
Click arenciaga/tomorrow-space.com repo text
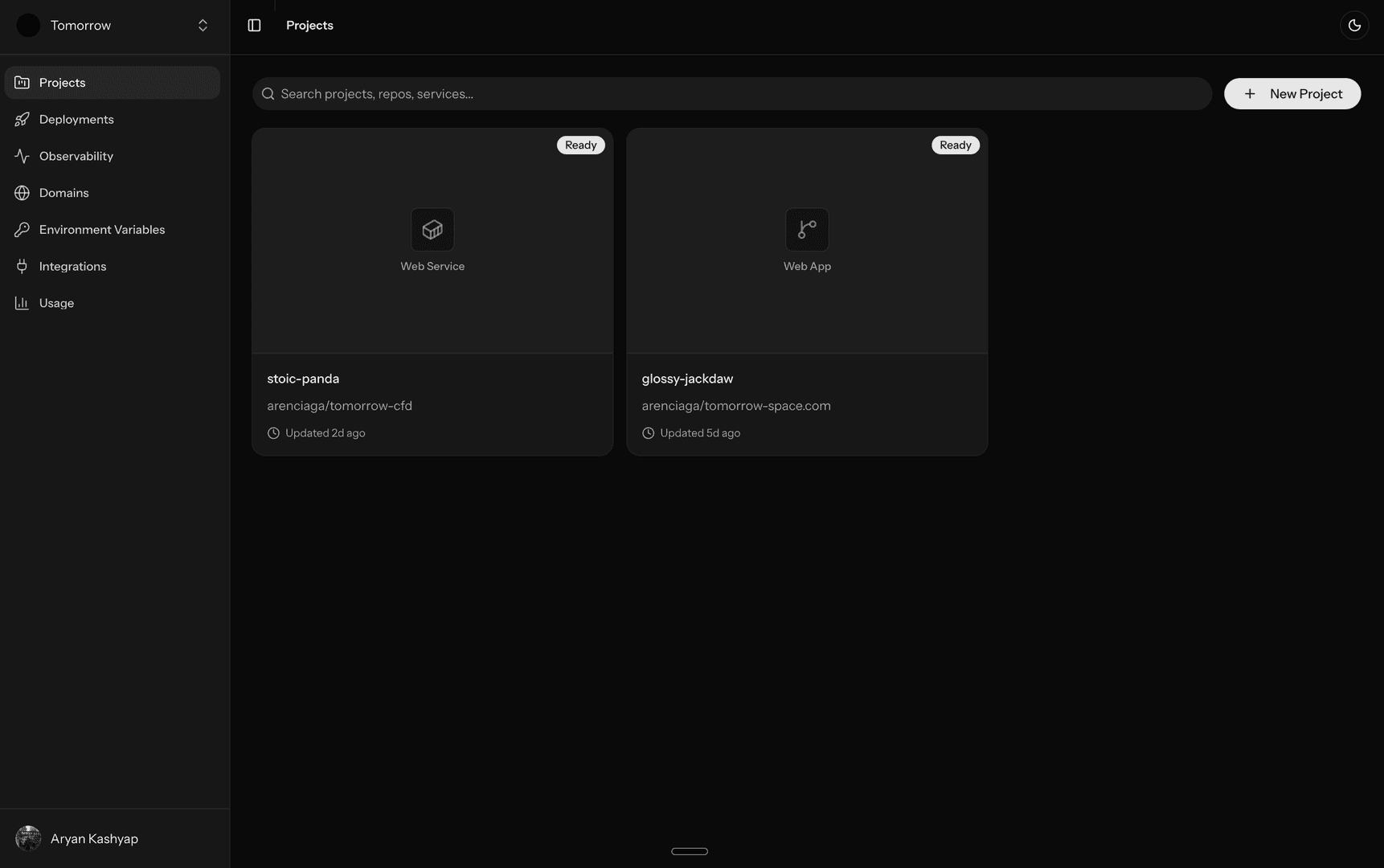(736, 406)
